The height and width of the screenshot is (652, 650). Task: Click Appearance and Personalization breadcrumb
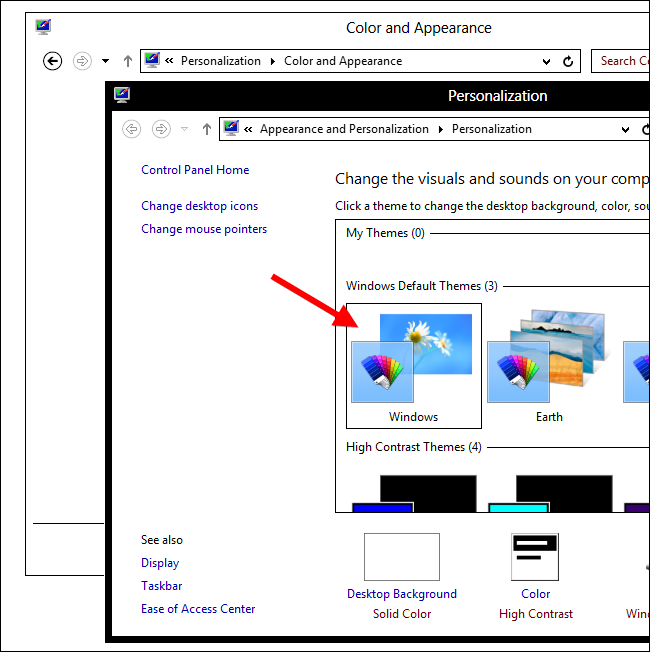click(x=344, y=129)
